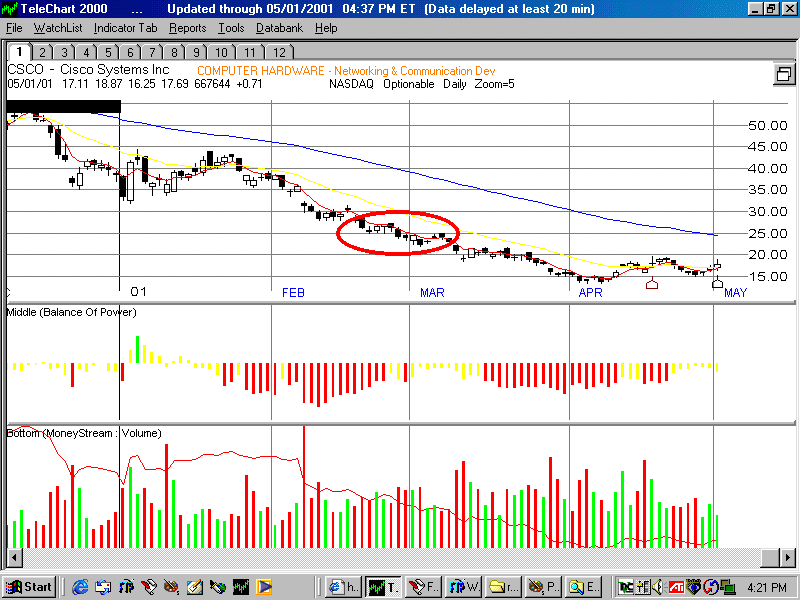
Task: Click the network monitors tray icon
Action: point(727,587)
